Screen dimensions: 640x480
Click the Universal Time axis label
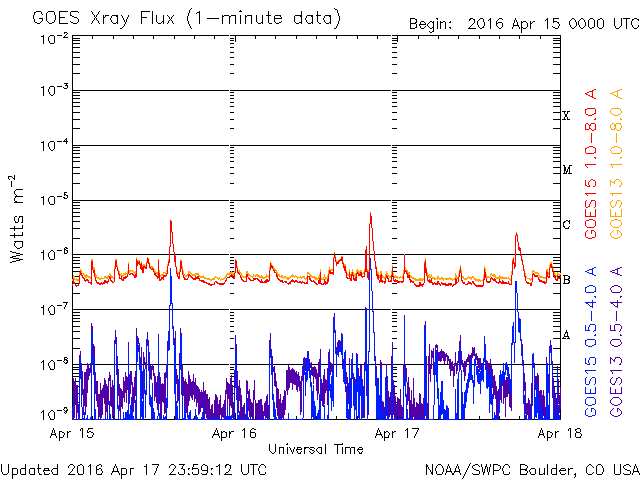point(315,449)
